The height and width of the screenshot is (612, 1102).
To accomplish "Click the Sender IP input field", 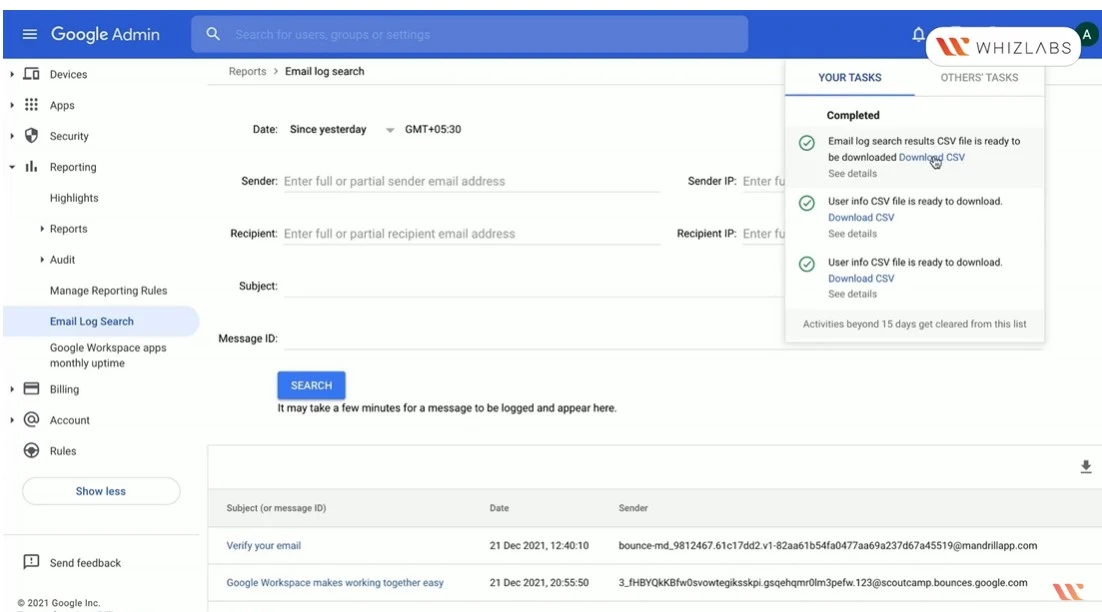I will pyautogui.click(x=763, y=181).
